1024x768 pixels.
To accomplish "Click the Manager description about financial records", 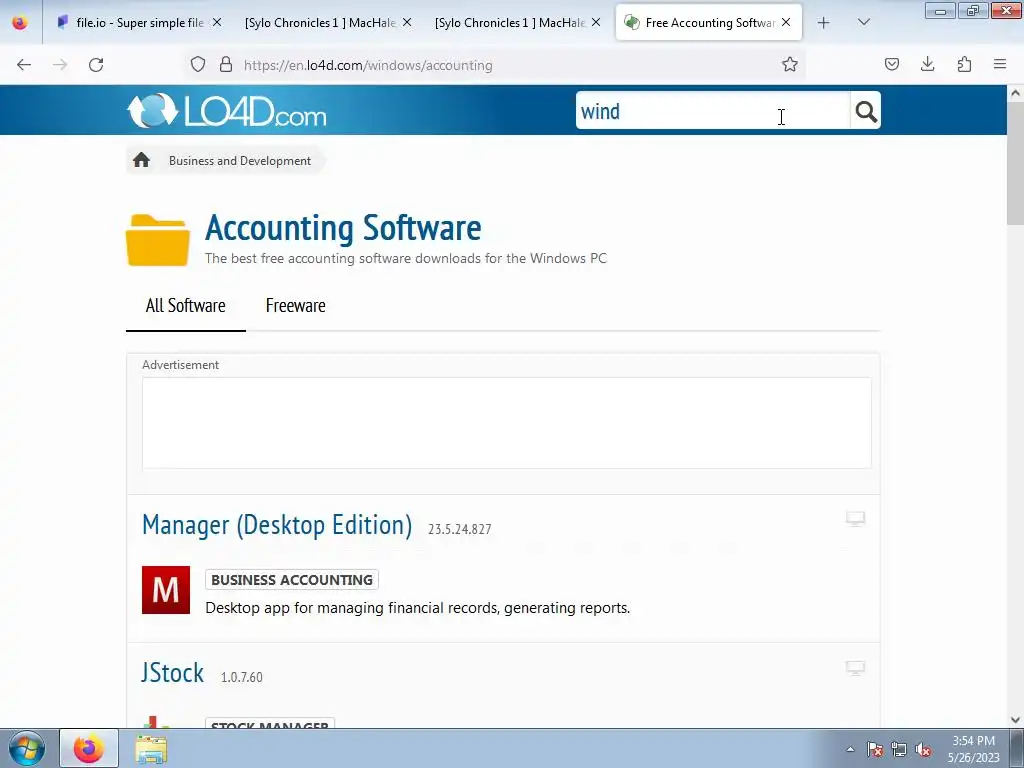I will point(417,608).
